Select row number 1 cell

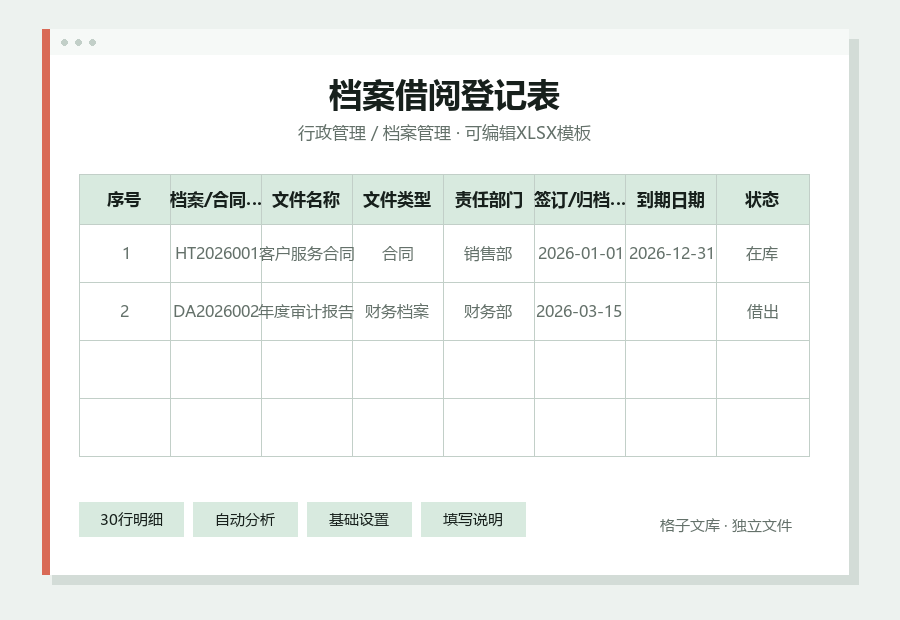125,254
